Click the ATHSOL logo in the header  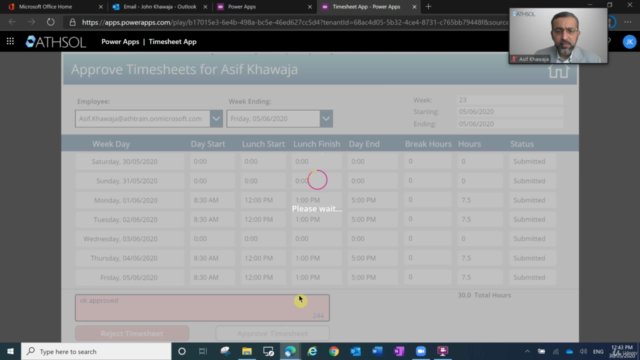56,42
